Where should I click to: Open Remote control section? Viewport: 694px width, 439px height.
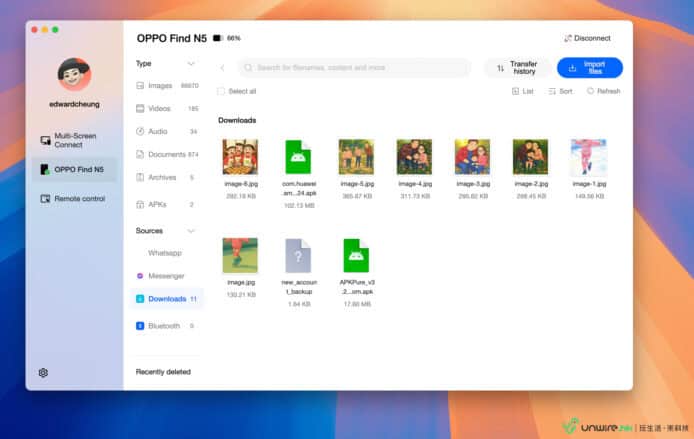pyautogui.click(x=74, y=199)
